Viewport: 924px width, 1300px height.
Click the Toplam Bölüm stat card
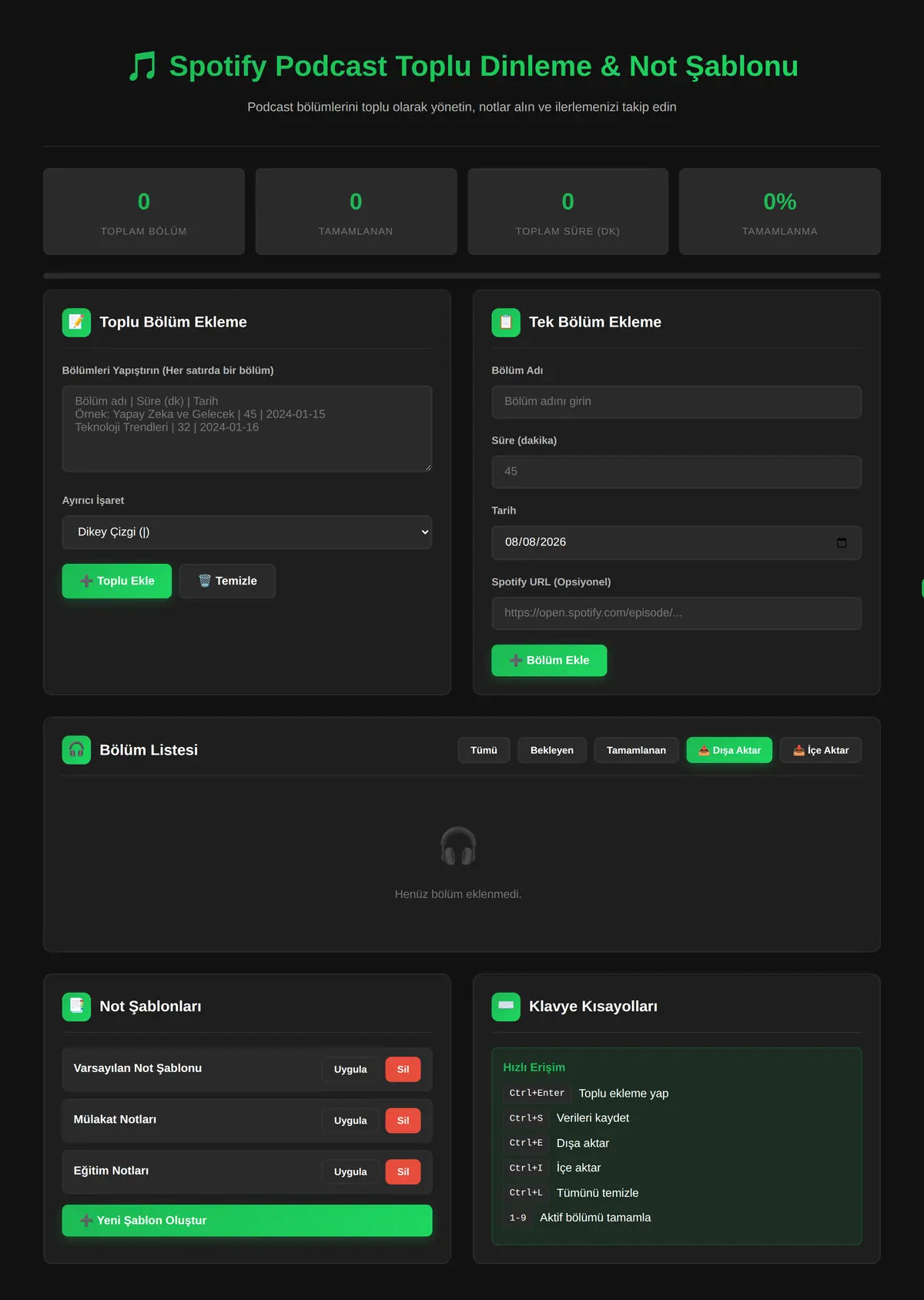tap(144, 212)
